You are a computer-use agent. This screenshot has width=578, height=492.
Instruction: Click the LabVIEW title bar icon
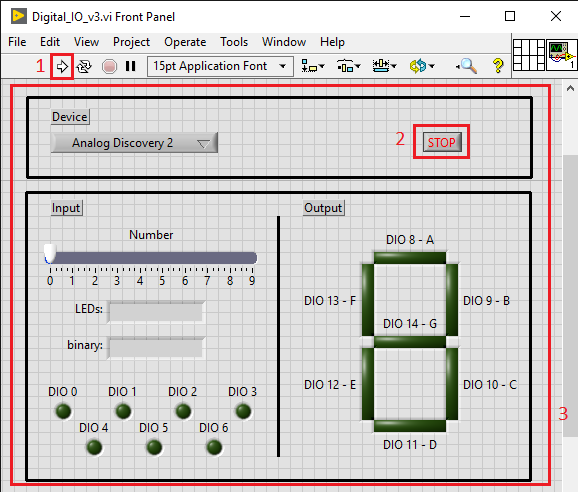18,17
